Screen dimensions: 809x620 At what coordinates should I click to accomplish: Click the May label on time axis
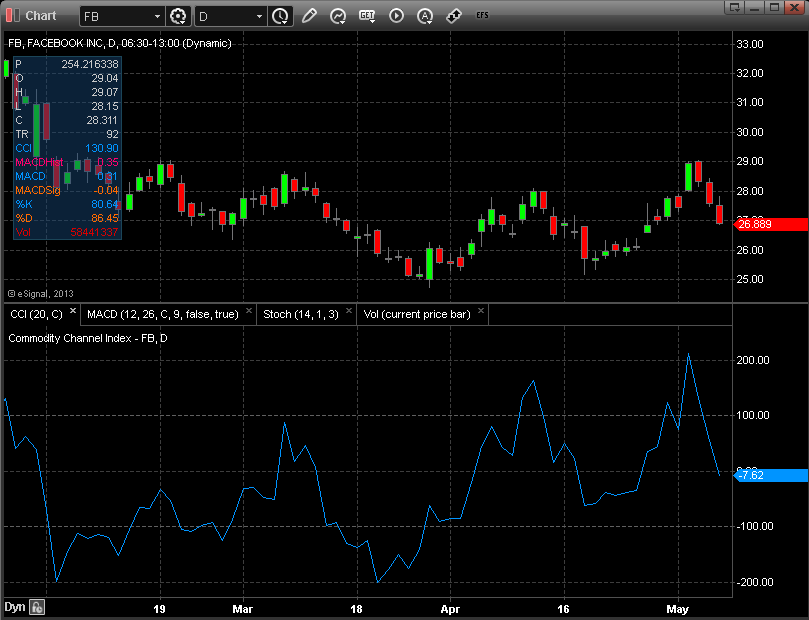pos(677,609)
